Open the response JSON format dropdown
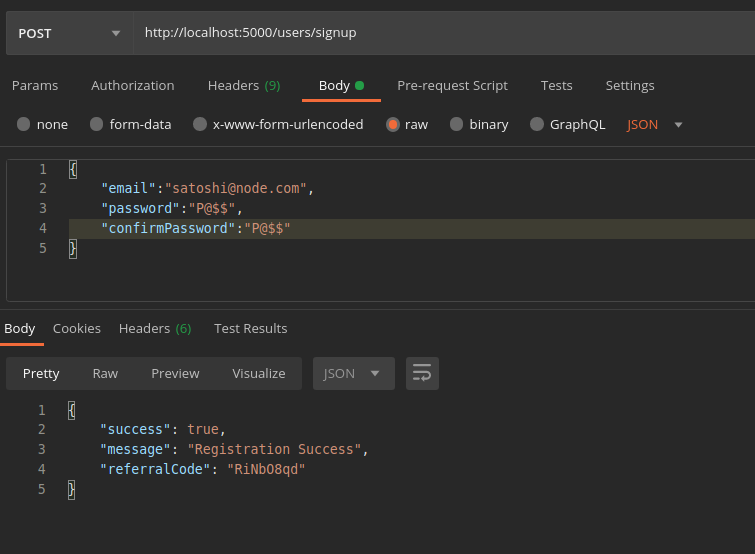Viewport: 755px width, 554px height. (353, 373)
